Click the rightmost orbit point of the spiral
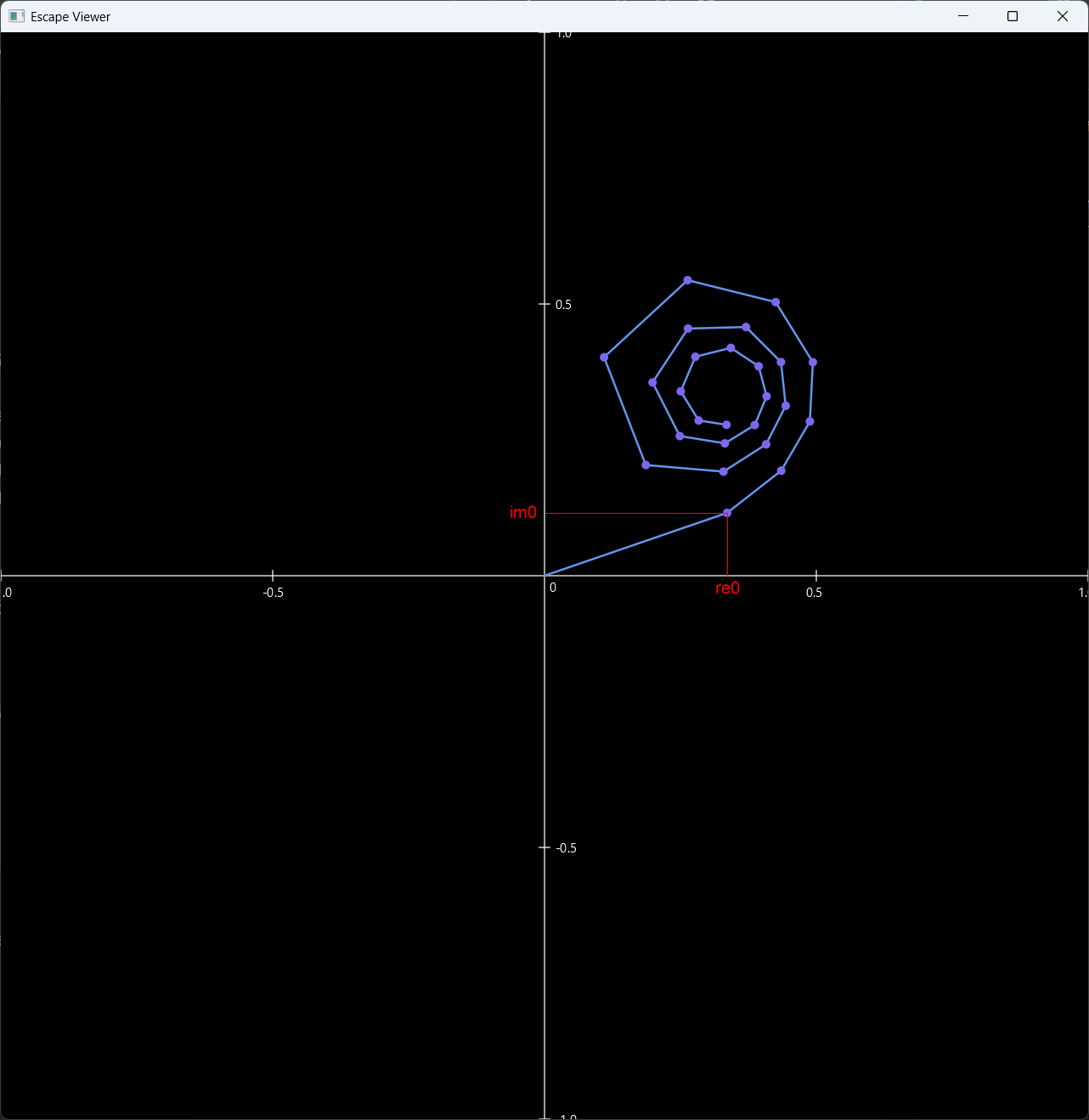Viewport: 1089px width, 1120px height. 813,363
